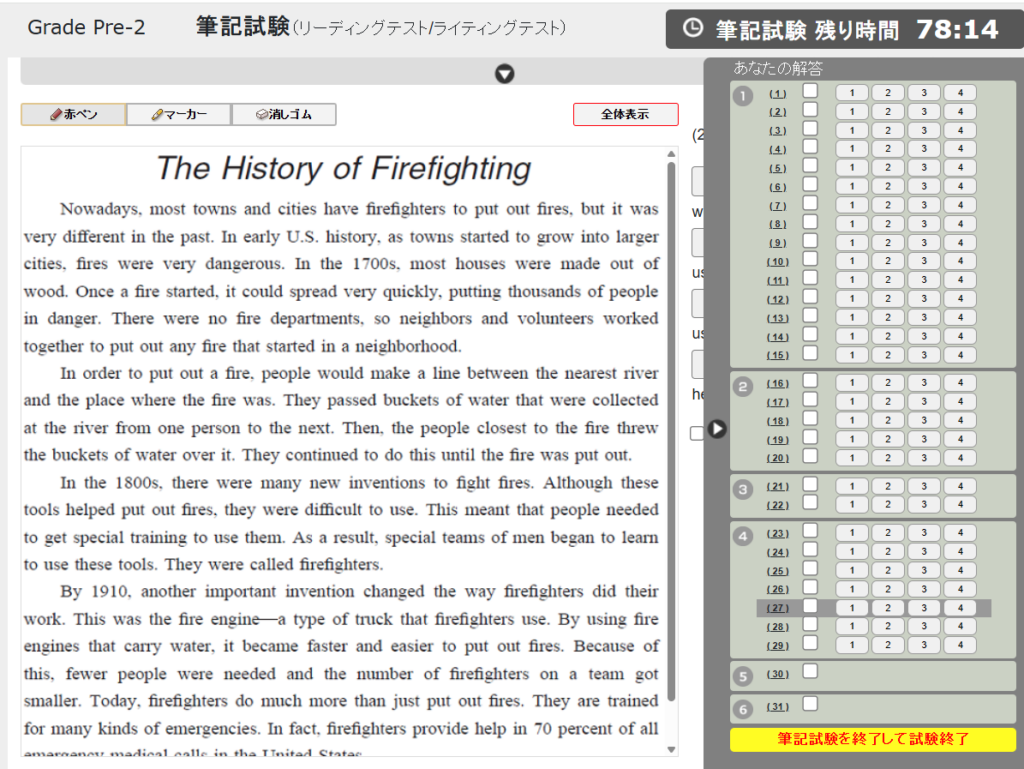Select the red pen (赤ペン) tool

[x=74, y=115]
